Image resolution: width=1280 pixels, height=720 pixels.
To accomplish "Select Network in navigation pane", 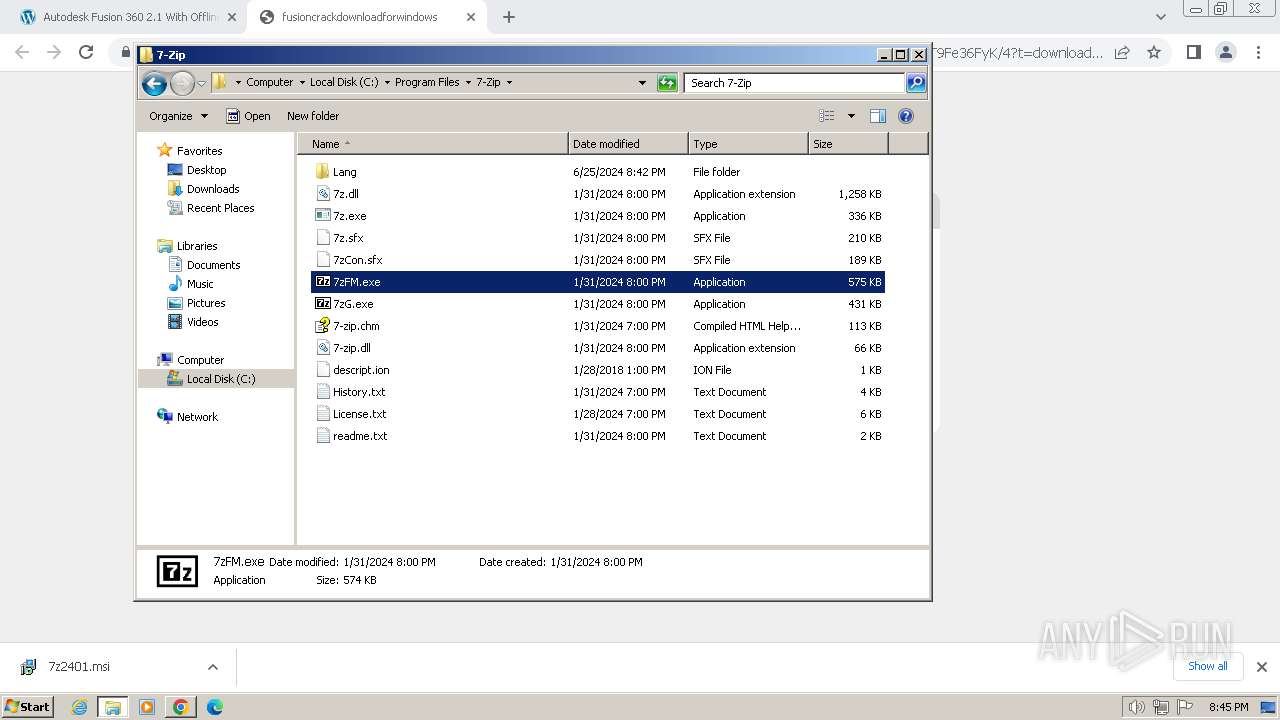I will tap(197, 417).
